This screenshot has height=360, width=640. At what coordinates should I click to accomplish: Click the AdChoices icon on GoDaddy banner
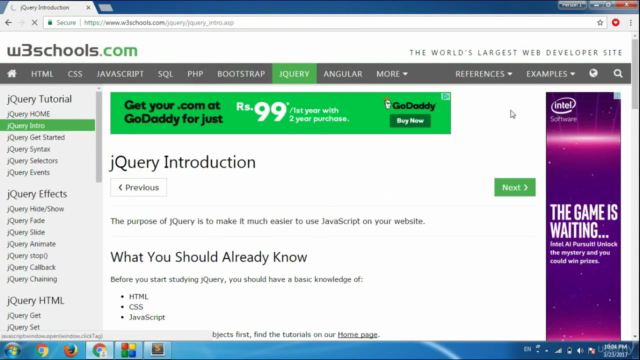pyautogui.click(x=446, y=97)
